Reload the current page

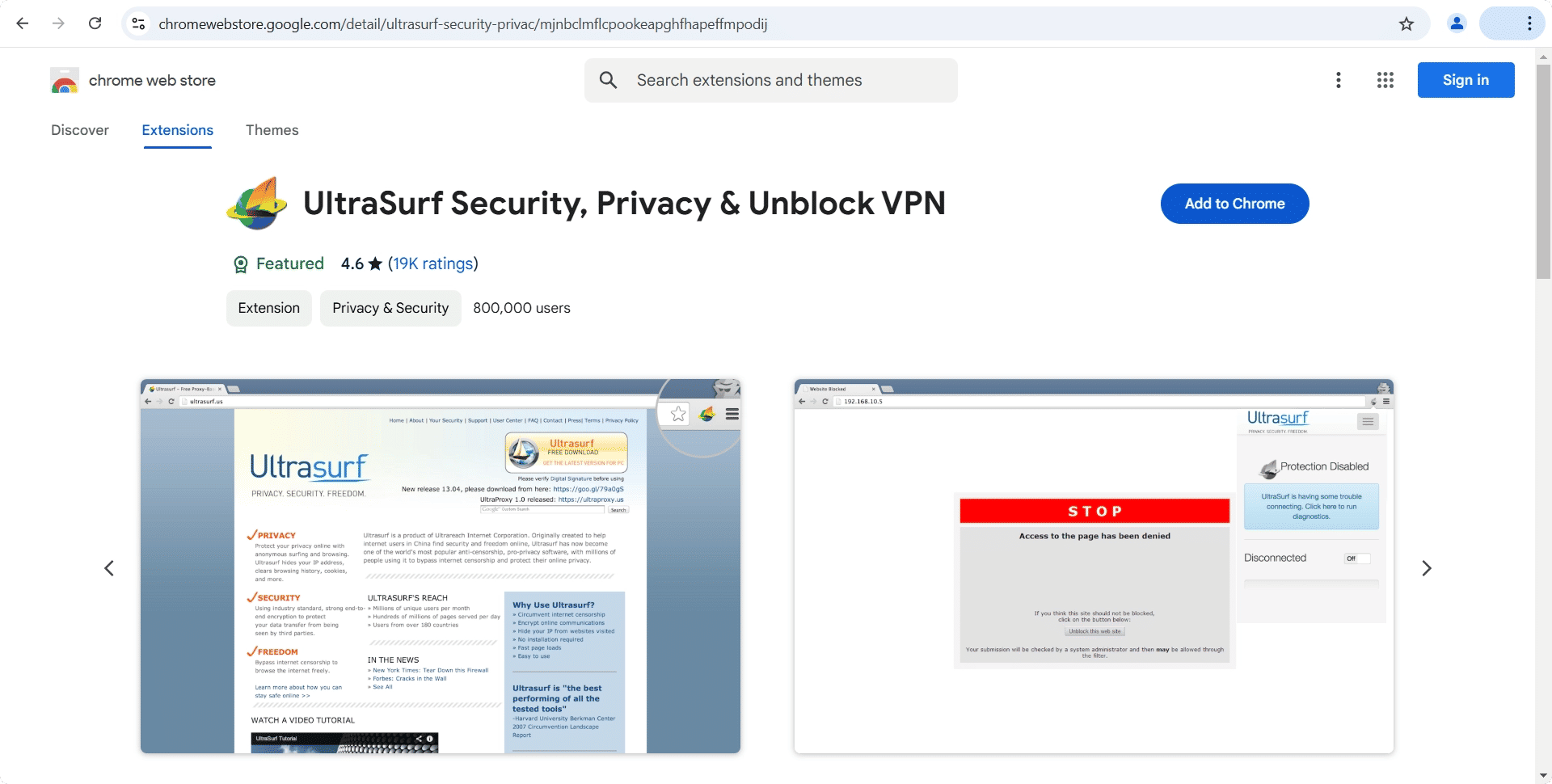click(95, 23)
